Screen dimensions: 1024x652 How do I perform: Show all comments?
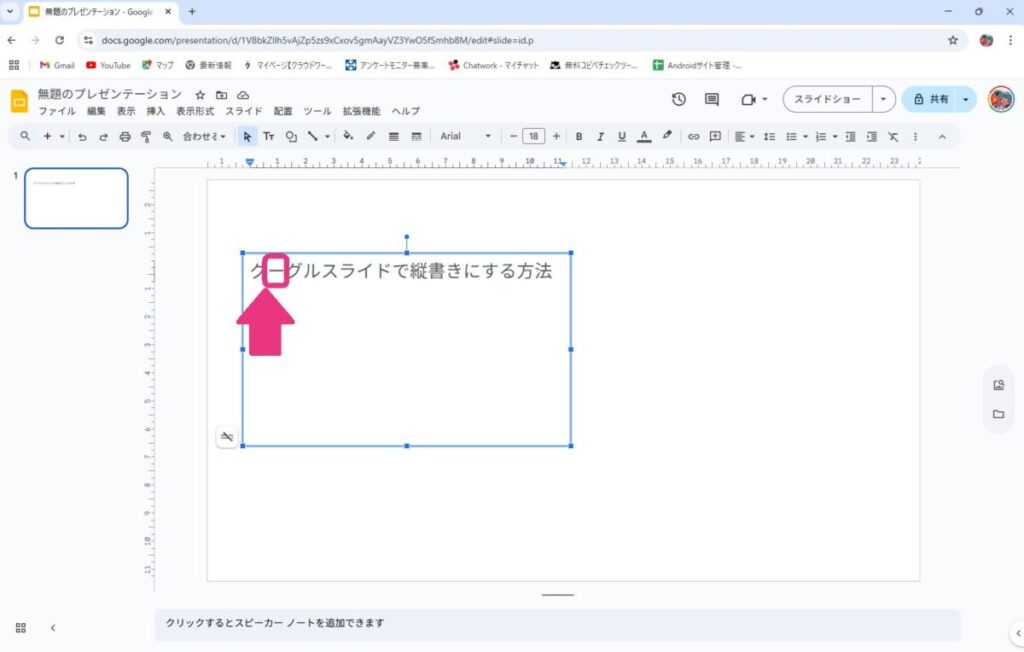point(712,99)
